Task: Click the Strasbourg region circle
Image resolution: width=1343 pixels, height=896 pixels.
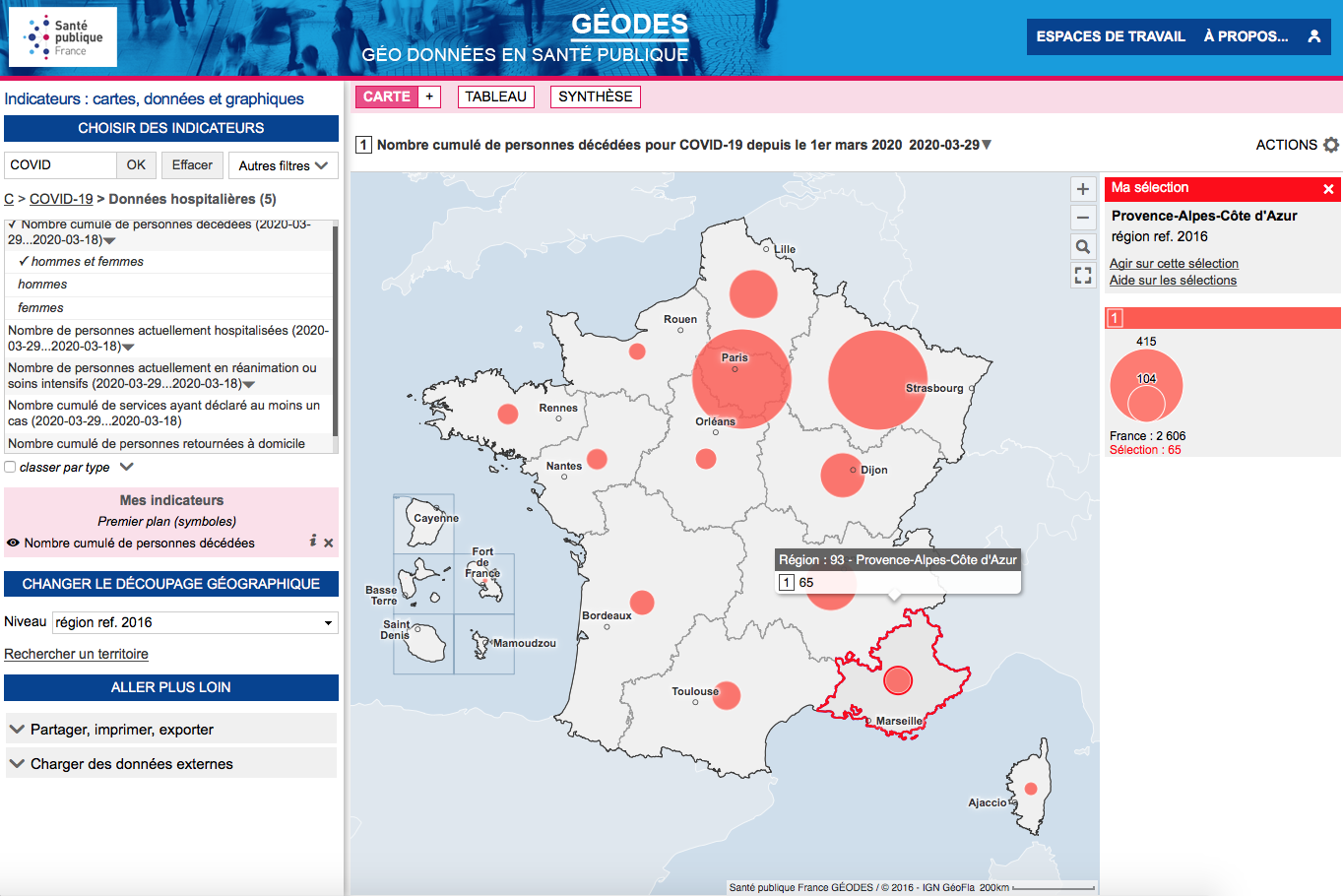Action: [x=877, y=380]
